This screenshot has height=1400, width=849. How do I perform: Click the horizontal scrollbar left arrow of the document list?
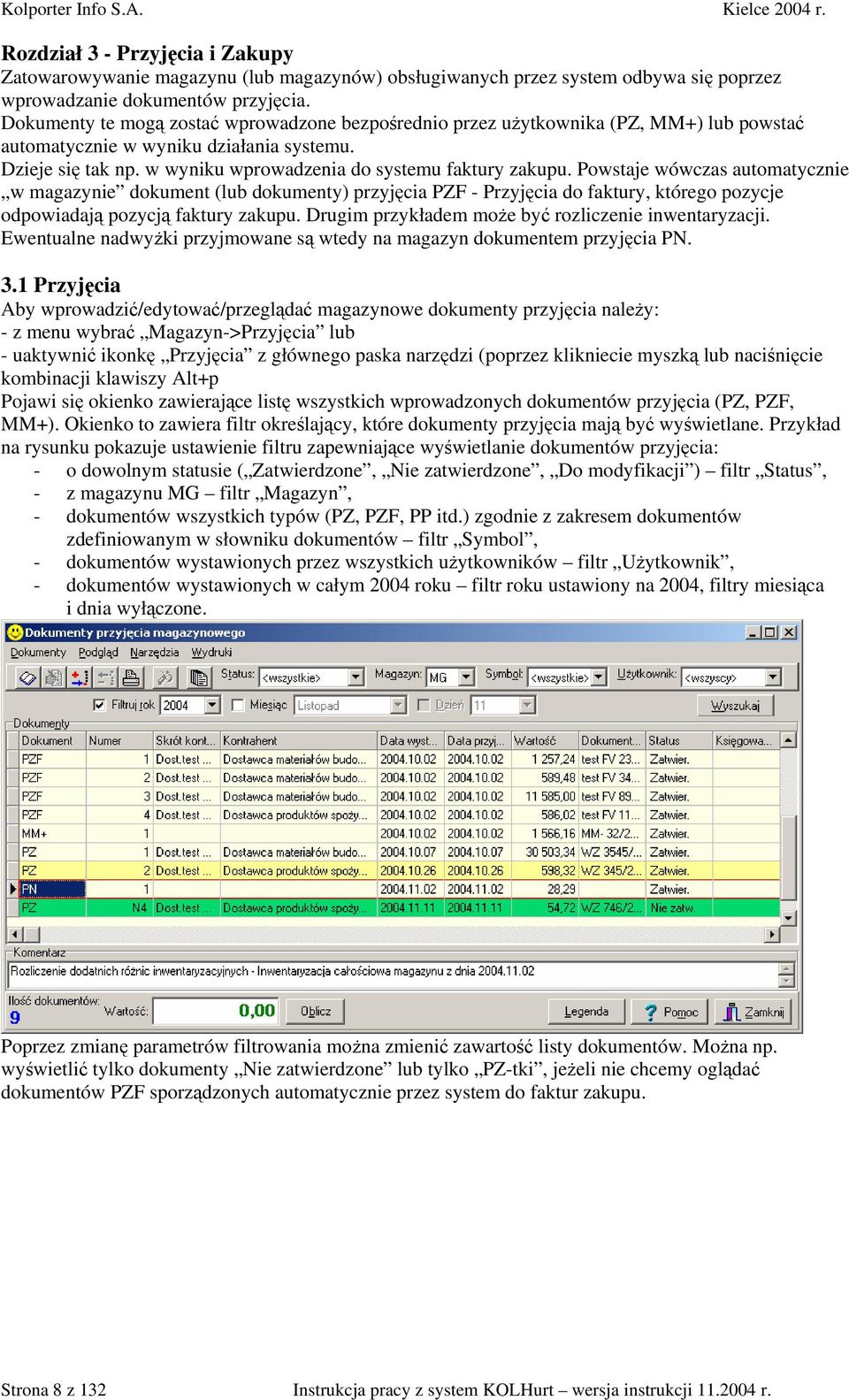(x=14, y=934)
